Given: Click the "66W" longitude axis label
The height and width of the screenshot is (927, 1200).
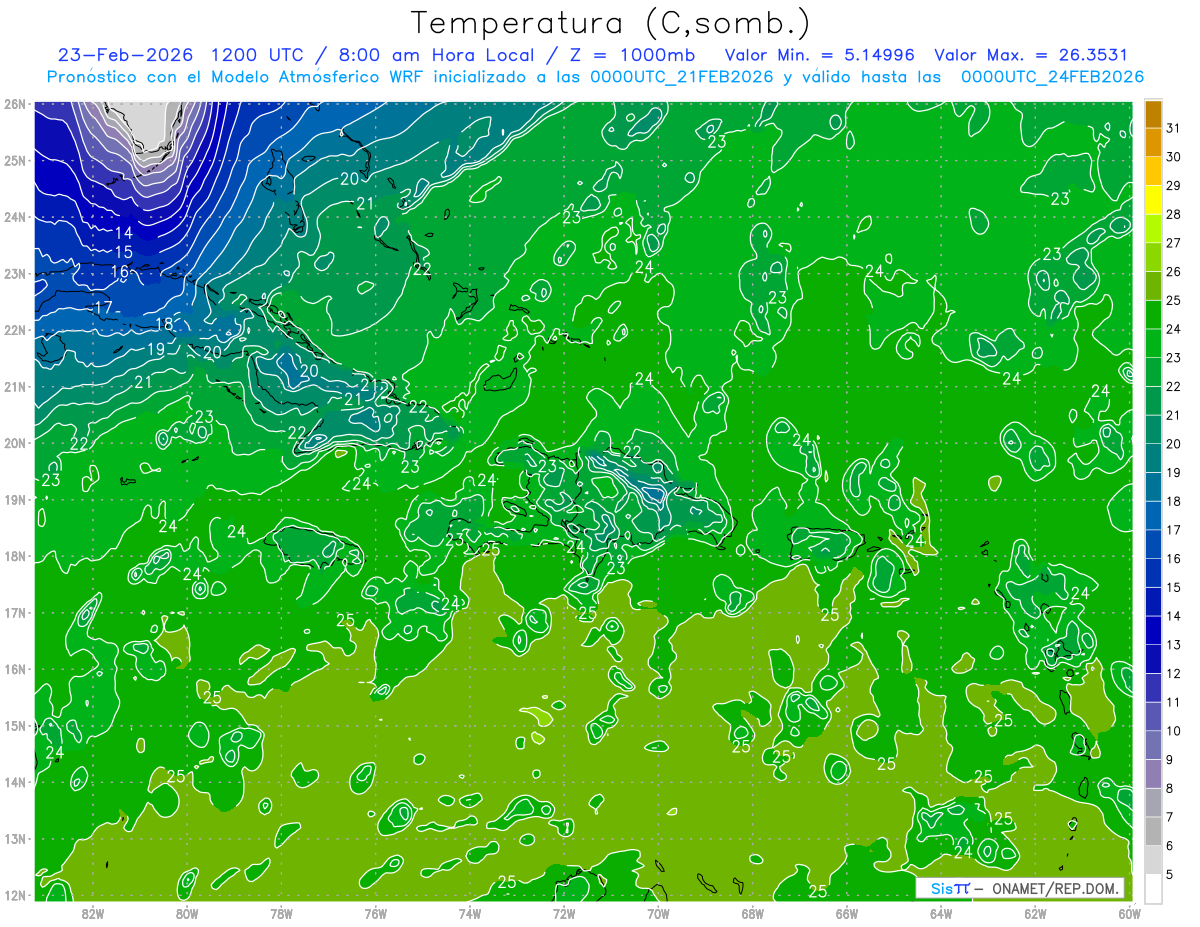Looking at the screenshot, I should click(x=846, y=913).
